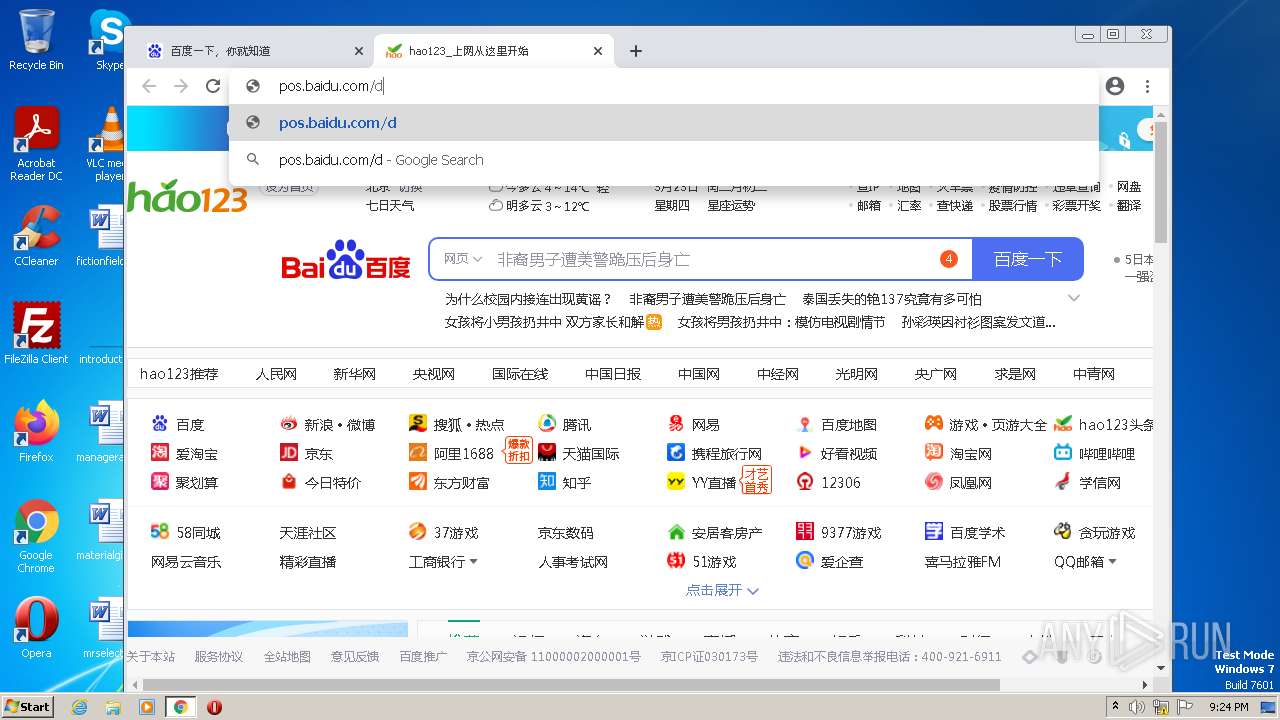
Task: Open 新华网 link
Action: point(354,374)
